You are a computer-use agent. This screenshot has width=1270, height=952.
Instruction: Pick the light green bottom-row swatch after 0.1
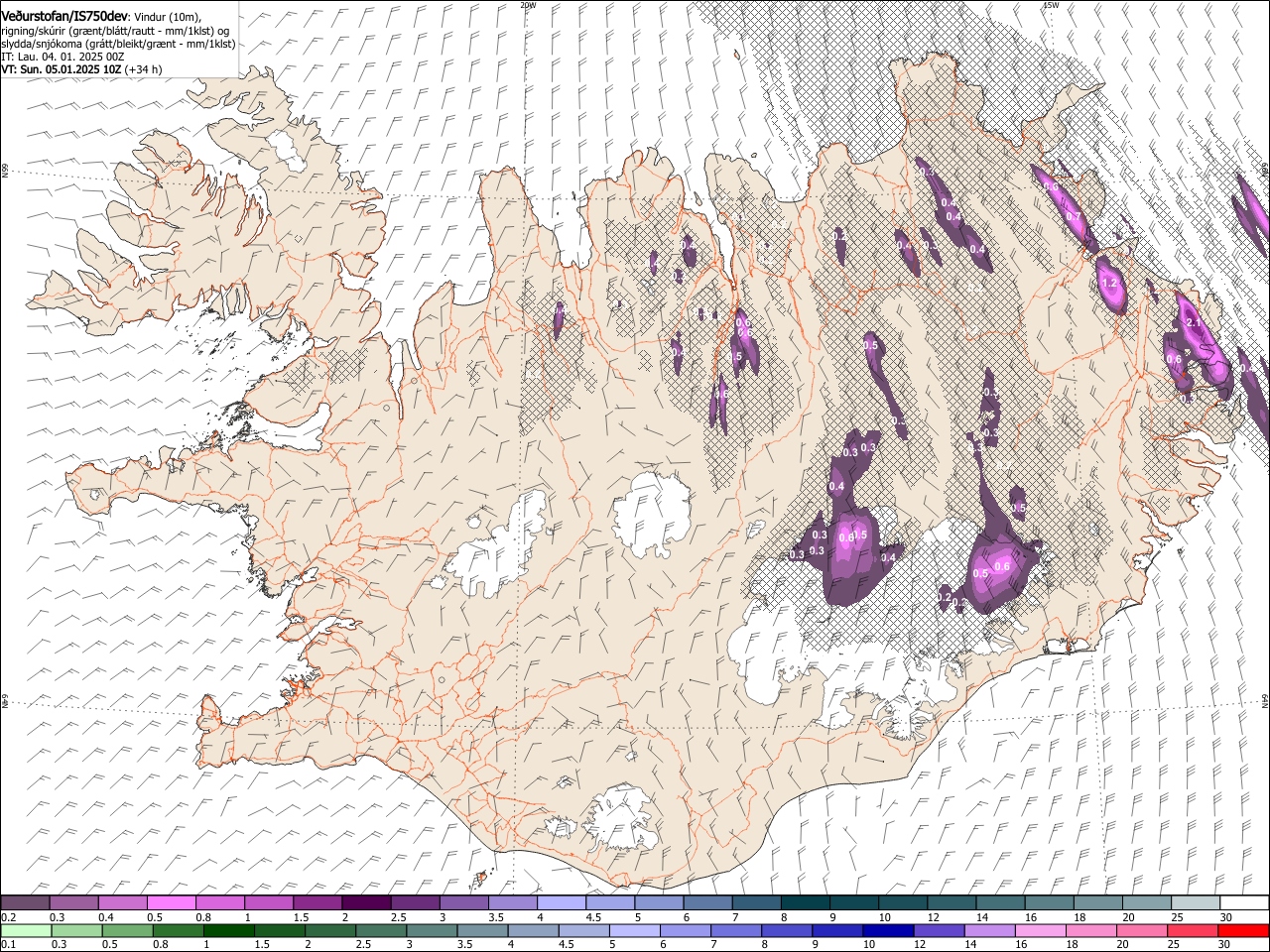[x=26, y=931]
